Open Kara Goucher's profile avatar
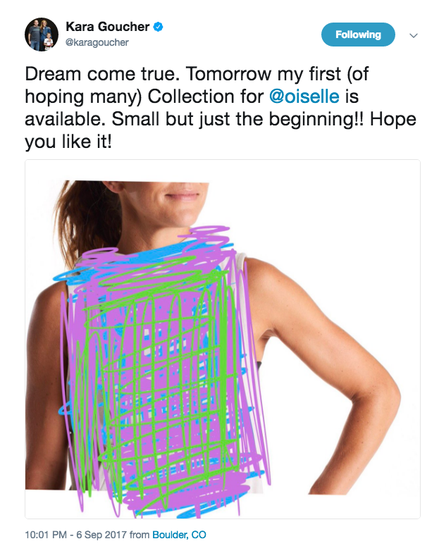439x546 pixels. tap(41, 34)
